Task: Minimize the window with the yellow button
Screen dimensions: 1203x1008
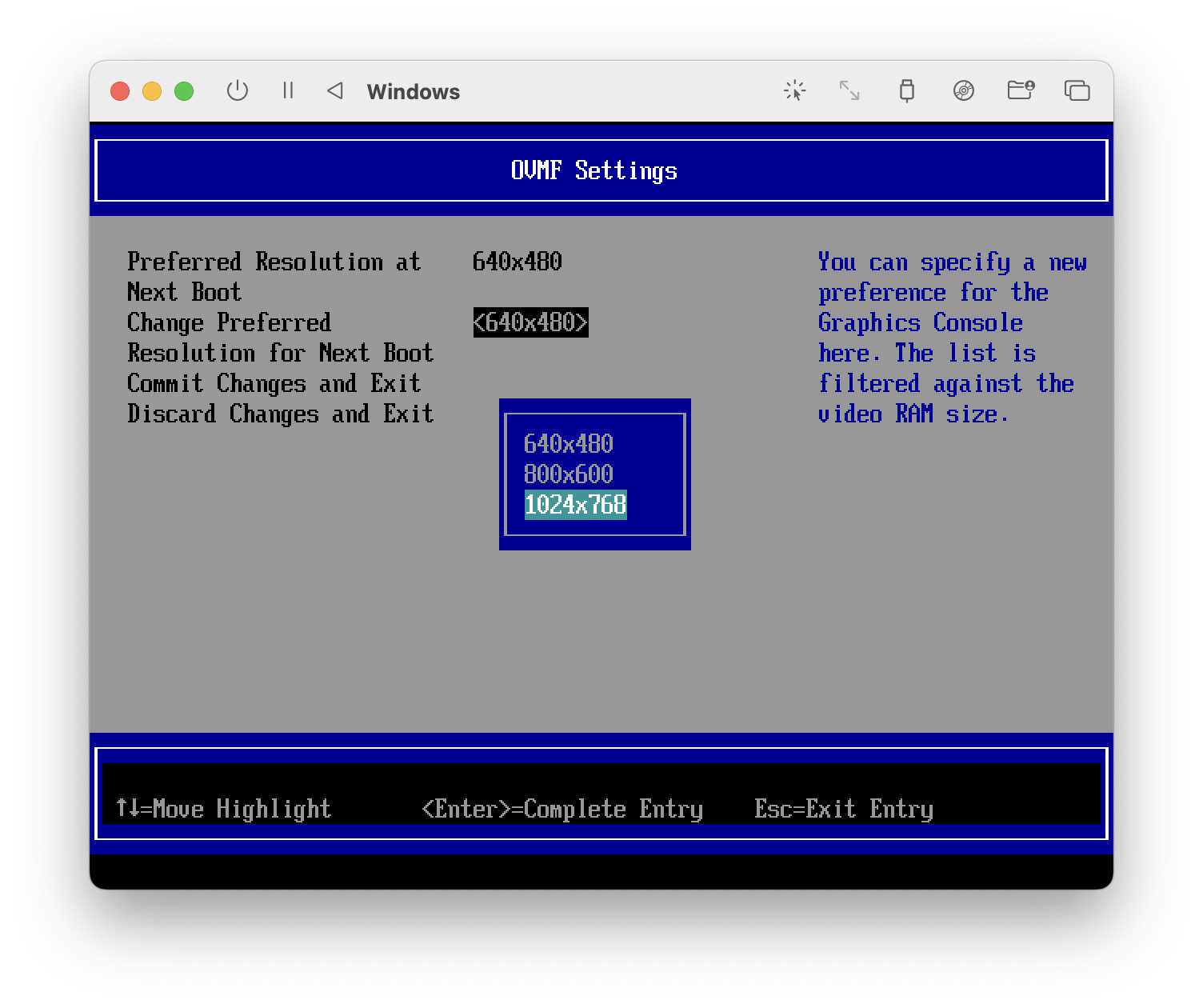Action: tap(152, 91)
